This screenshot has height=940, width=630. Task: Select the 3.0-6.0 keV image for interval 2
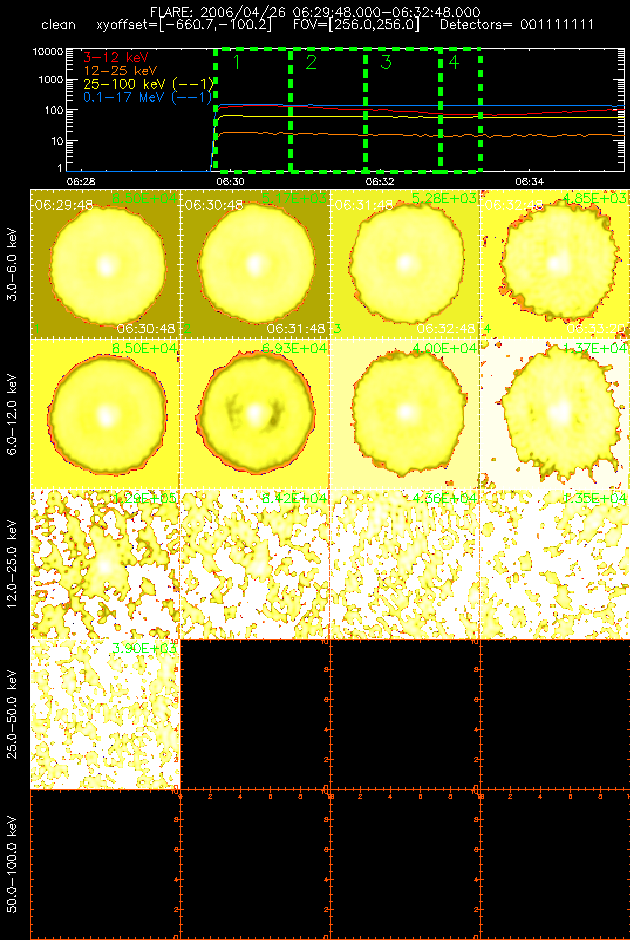tap(255, 264)
